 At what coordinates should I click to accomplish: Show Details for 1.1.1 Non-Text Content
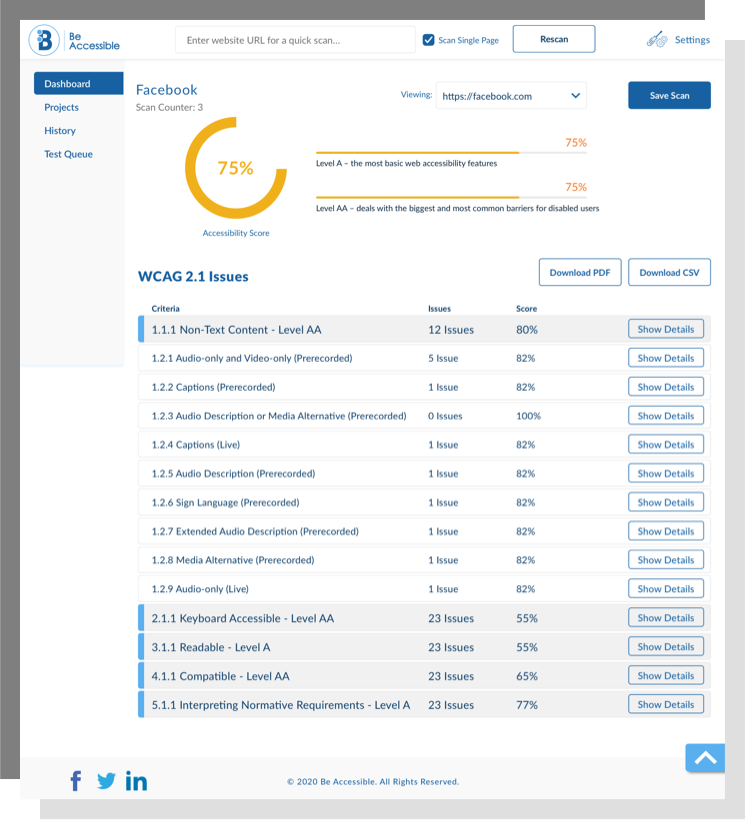pyautogui.click(x=666, y=329)
